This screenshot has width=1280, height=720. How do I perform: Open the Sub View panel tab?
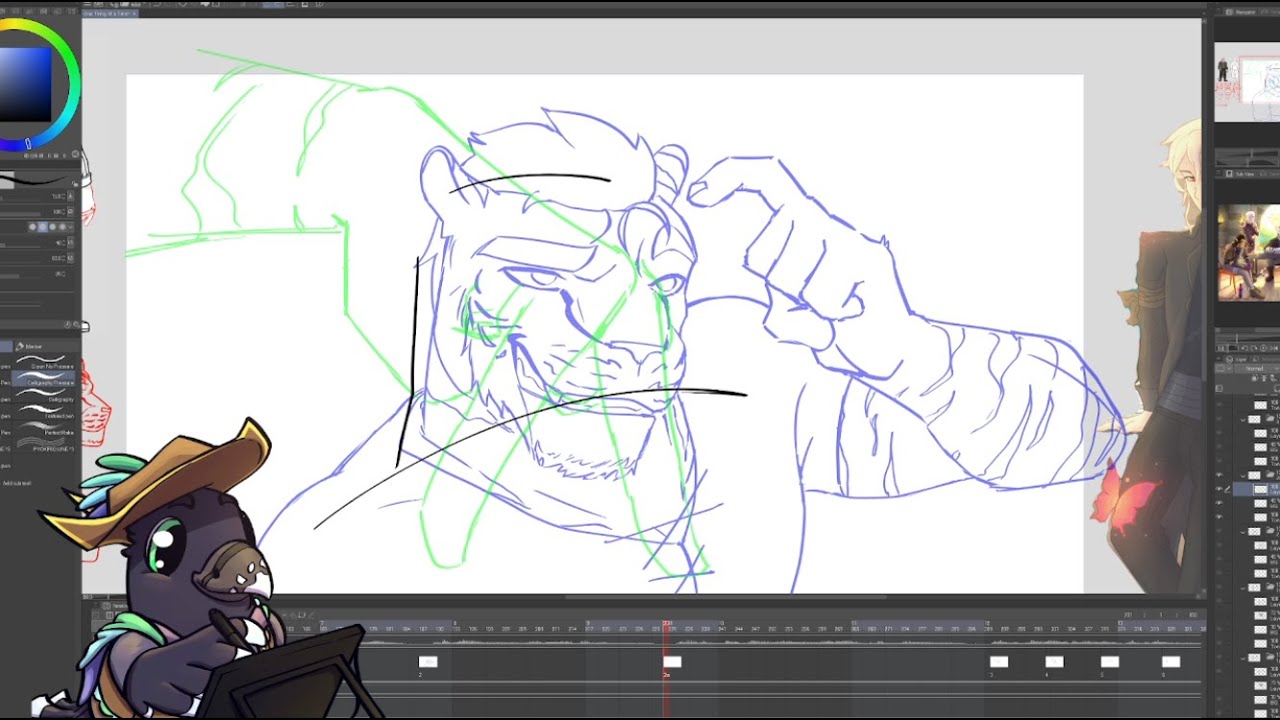pyautogui.click(x=1242, y=174)
